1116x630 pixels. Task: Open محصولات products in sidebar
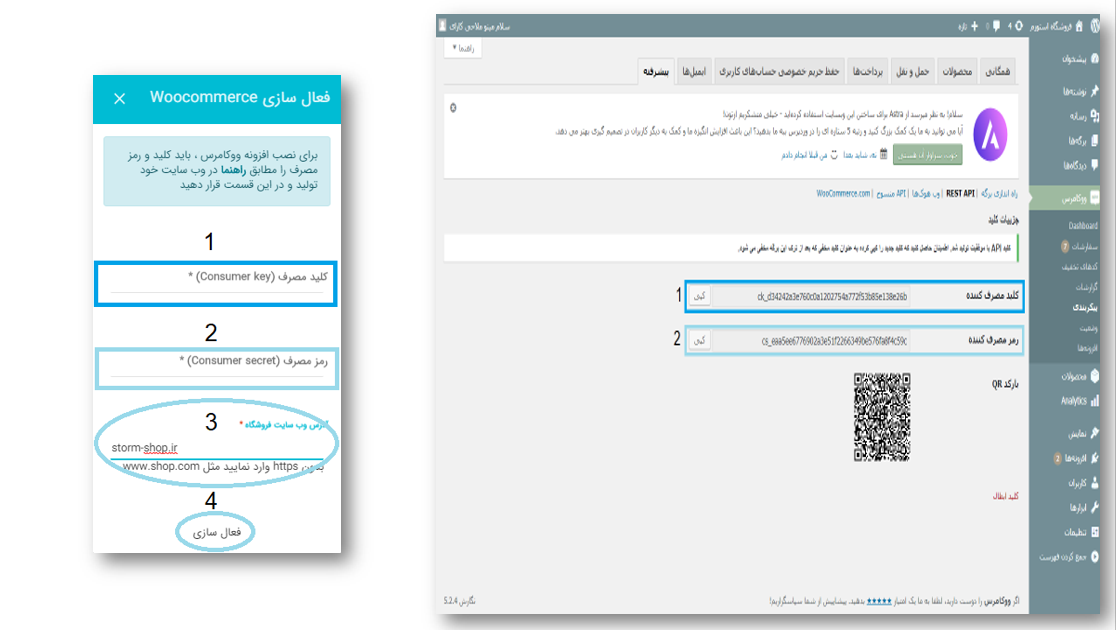coord(1078,376)
